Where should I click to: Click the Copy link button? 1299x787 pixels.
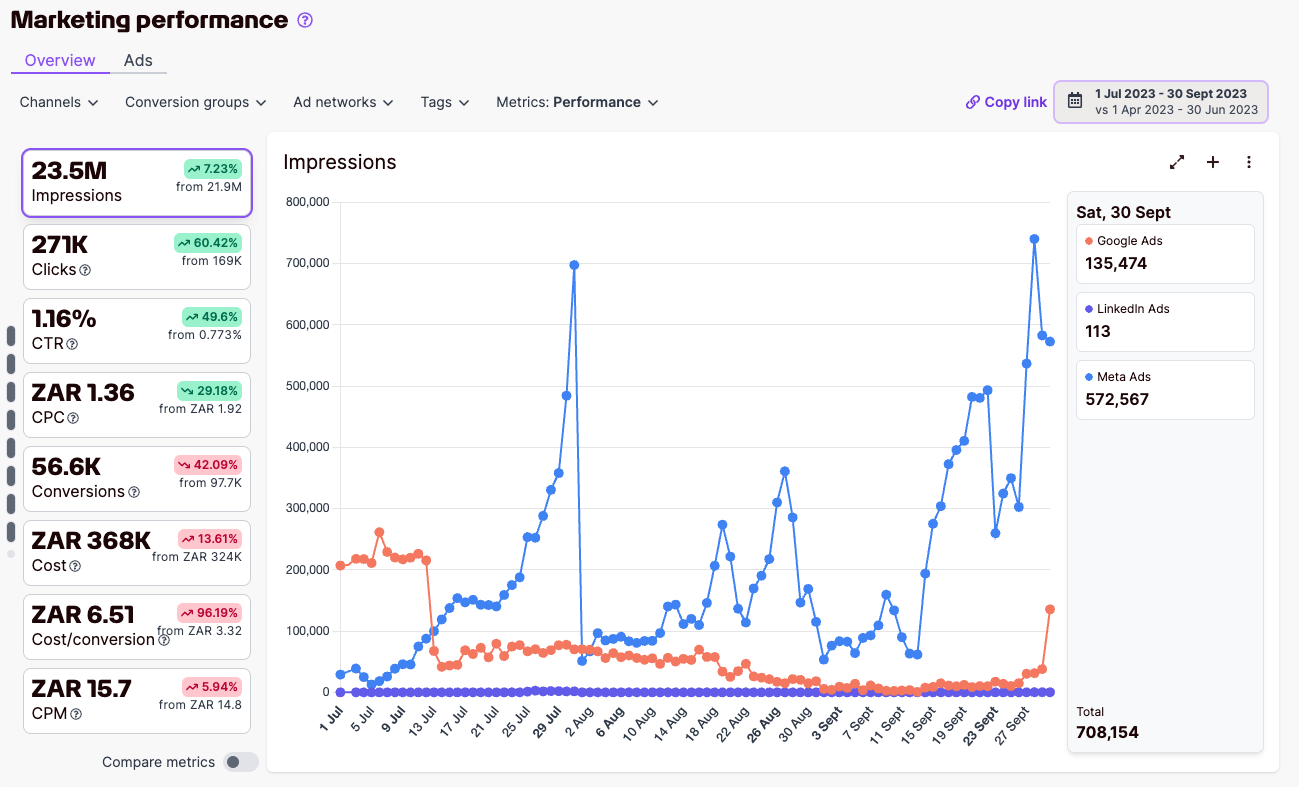point(1006,102)
